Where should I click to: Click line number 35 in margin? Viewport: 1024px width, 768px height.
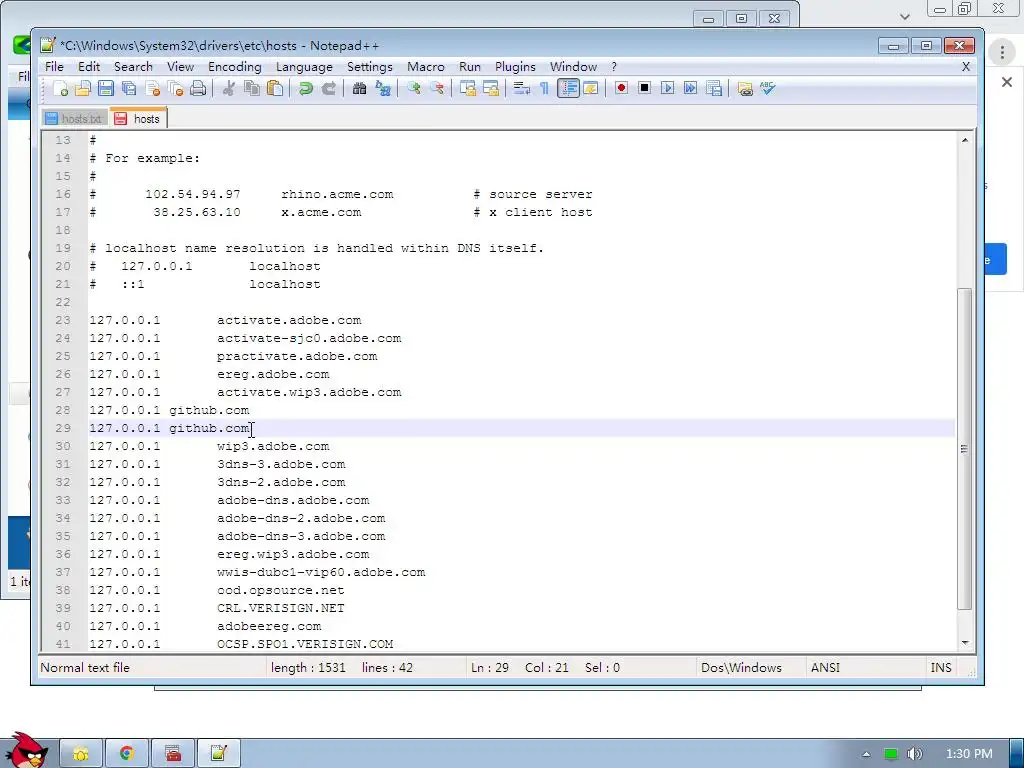coord(63,536)
